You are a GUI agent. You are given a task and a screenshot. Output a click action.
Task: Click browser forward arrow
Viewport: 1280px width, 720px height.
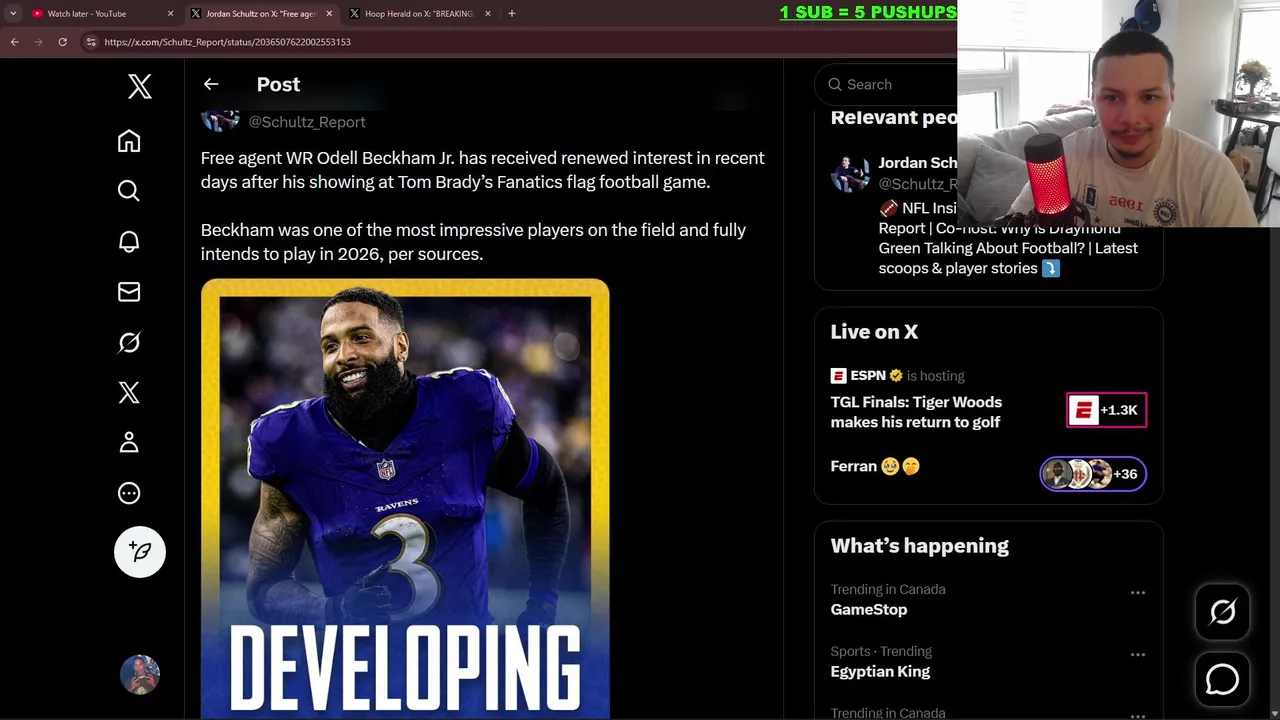tap(38, 42)
